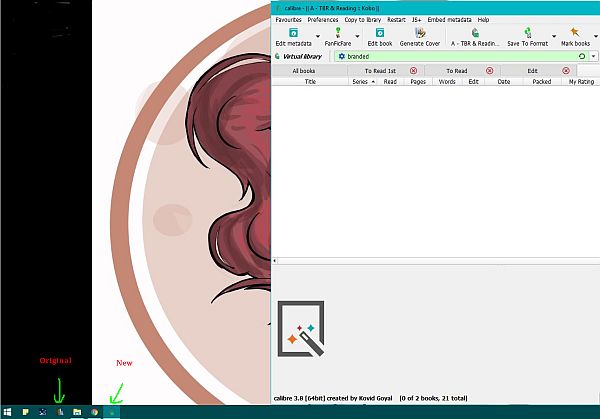Click the clear search icon in the search box
Viewport: 600px width, 419px height.
[582, 56]
